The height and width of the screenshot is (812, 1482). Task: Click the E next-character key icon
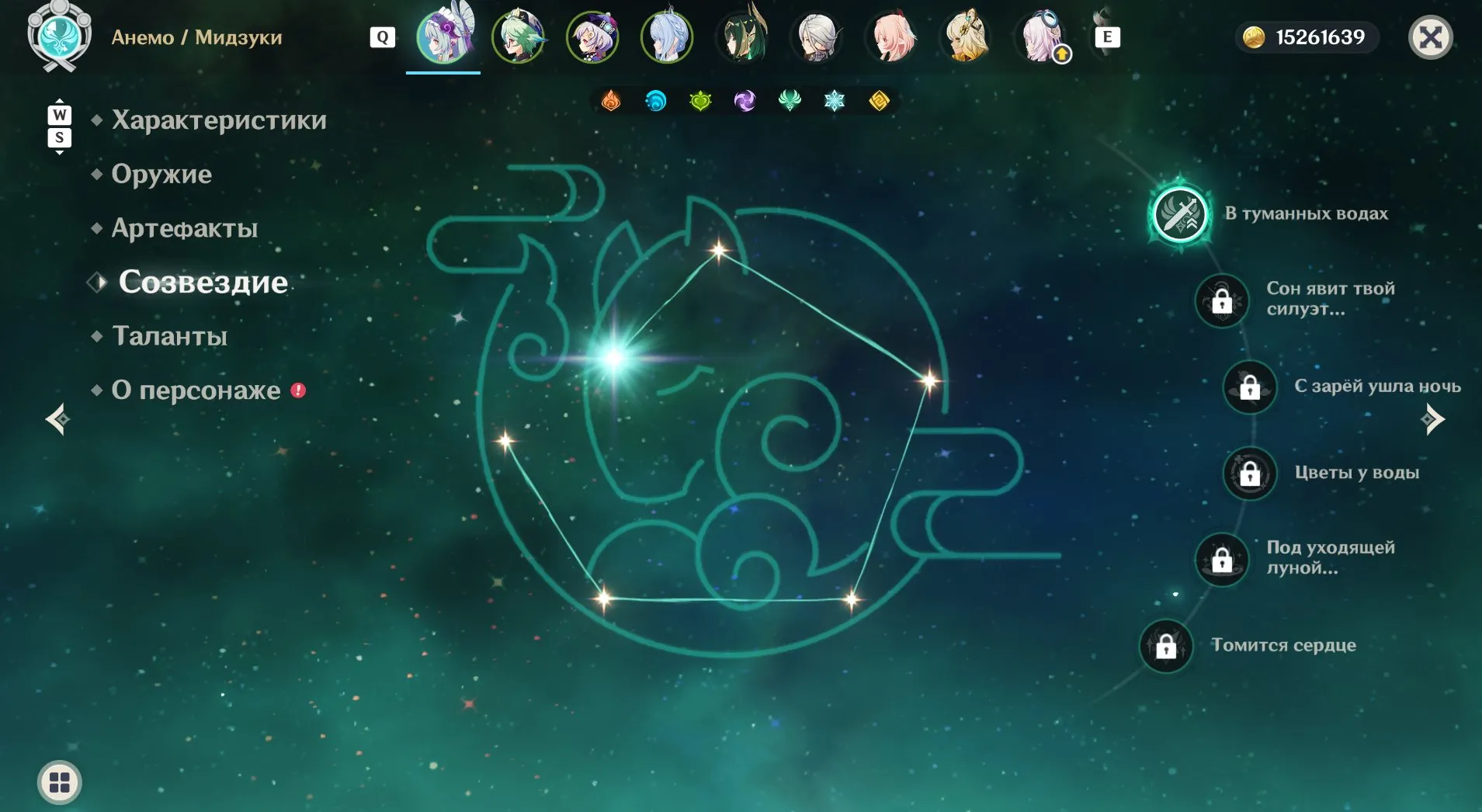point(1107,37)
